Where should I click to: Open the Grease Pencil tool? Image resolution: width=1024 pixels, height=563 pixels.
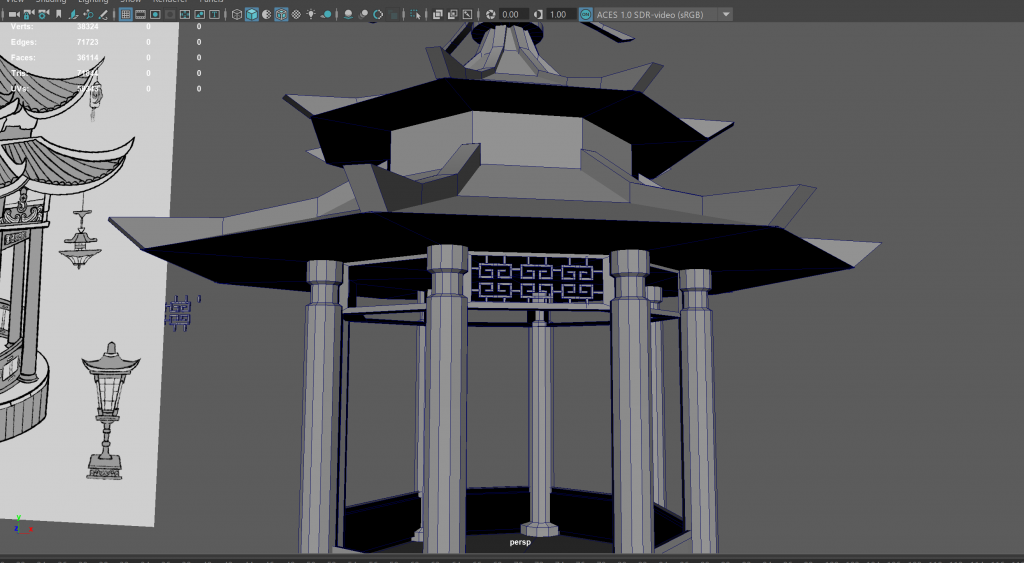[x=103, y=14]
